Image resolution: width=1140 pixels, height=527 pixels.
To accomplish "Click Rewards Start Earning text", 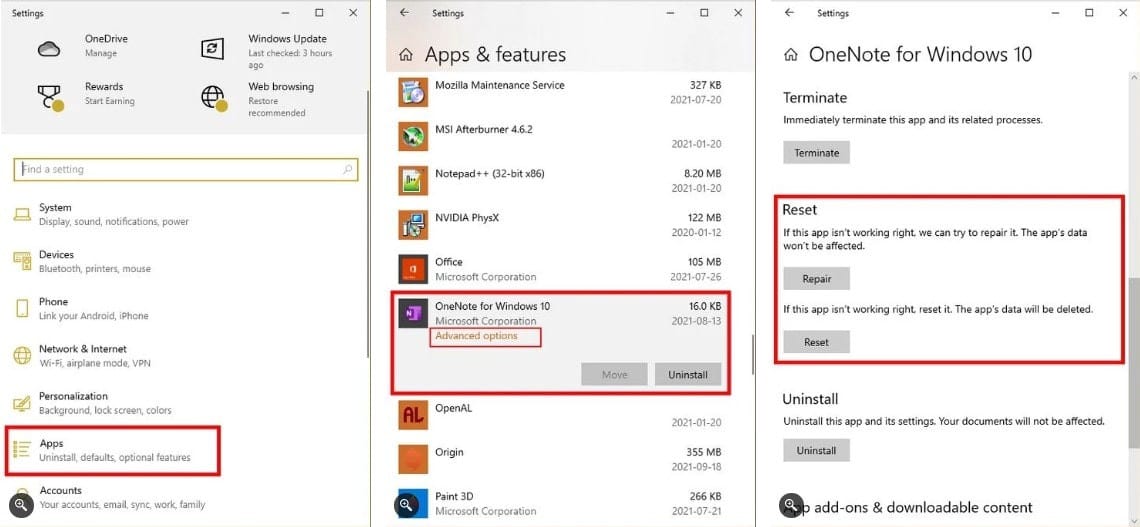I will [110, 93].
